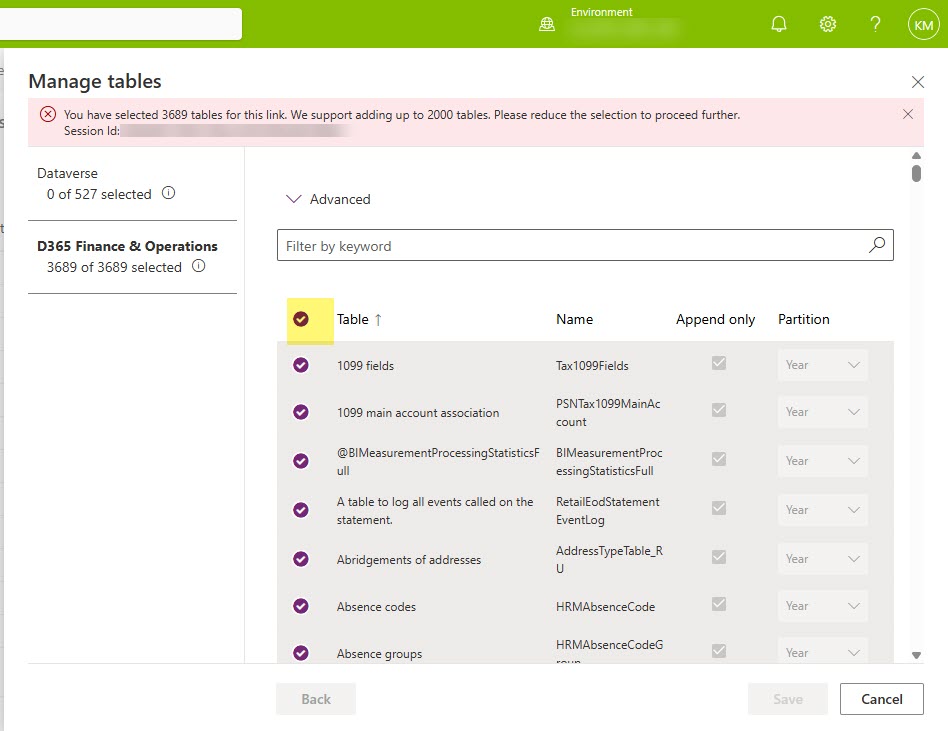948x731 pixels.
Task: Click the search magnifier in filter box
Action: 877,245
